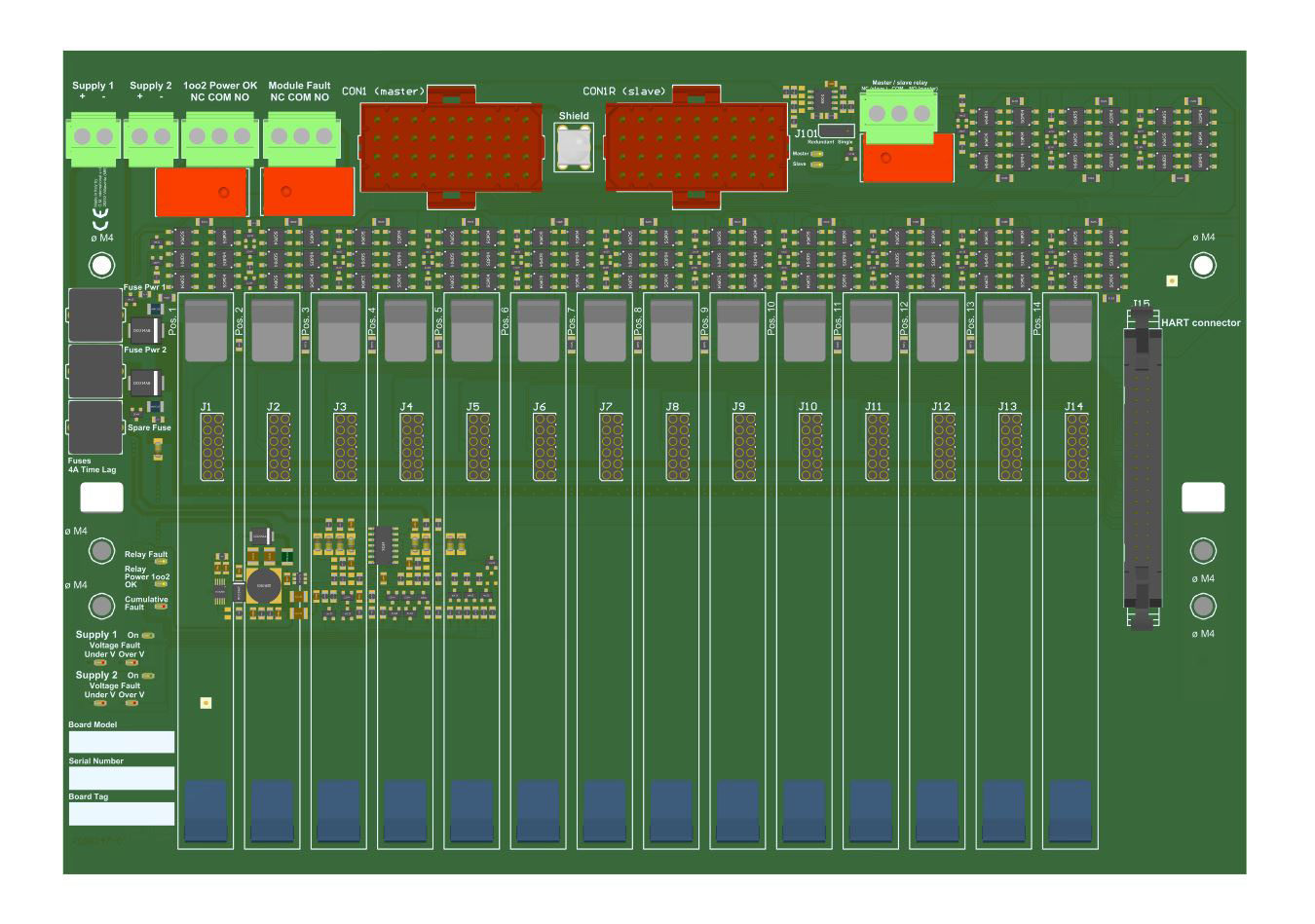Click the J101 Redundant/Single jumper
The height and width of the screenshot is (924, 1315).
pyautogui.click(x=836, y=130)
